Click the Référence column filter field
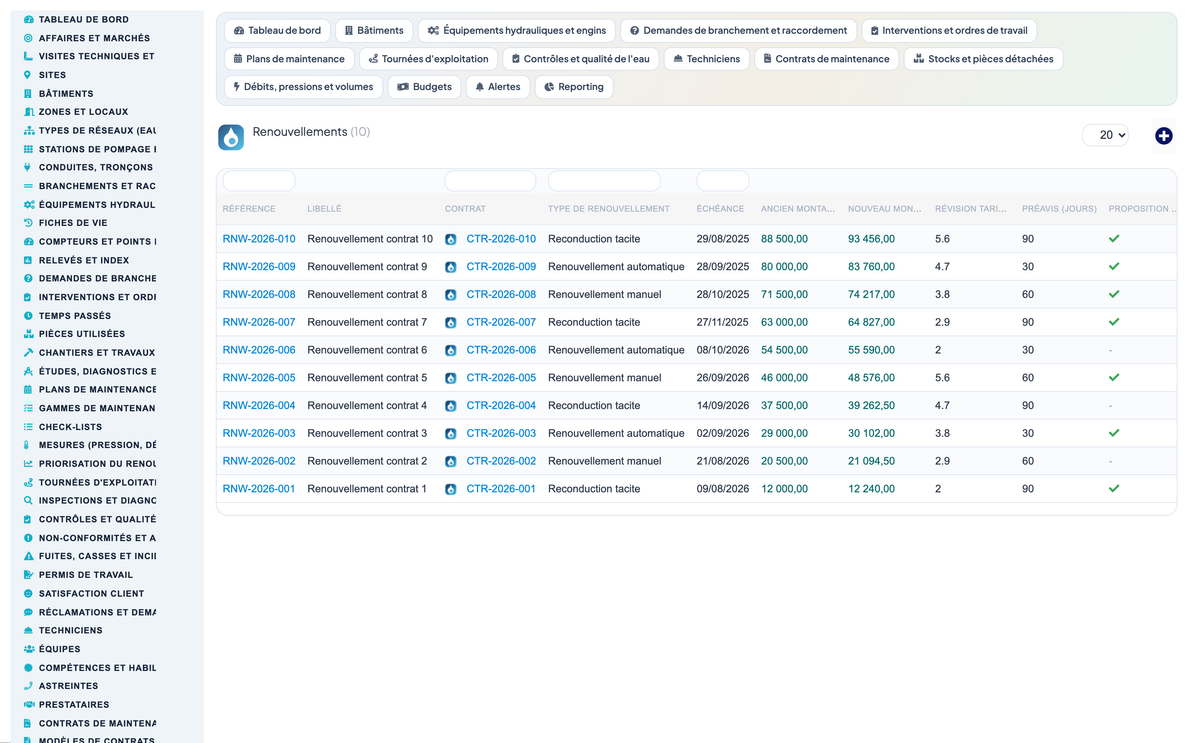1200x743 pixels. (x=259, y=181)
